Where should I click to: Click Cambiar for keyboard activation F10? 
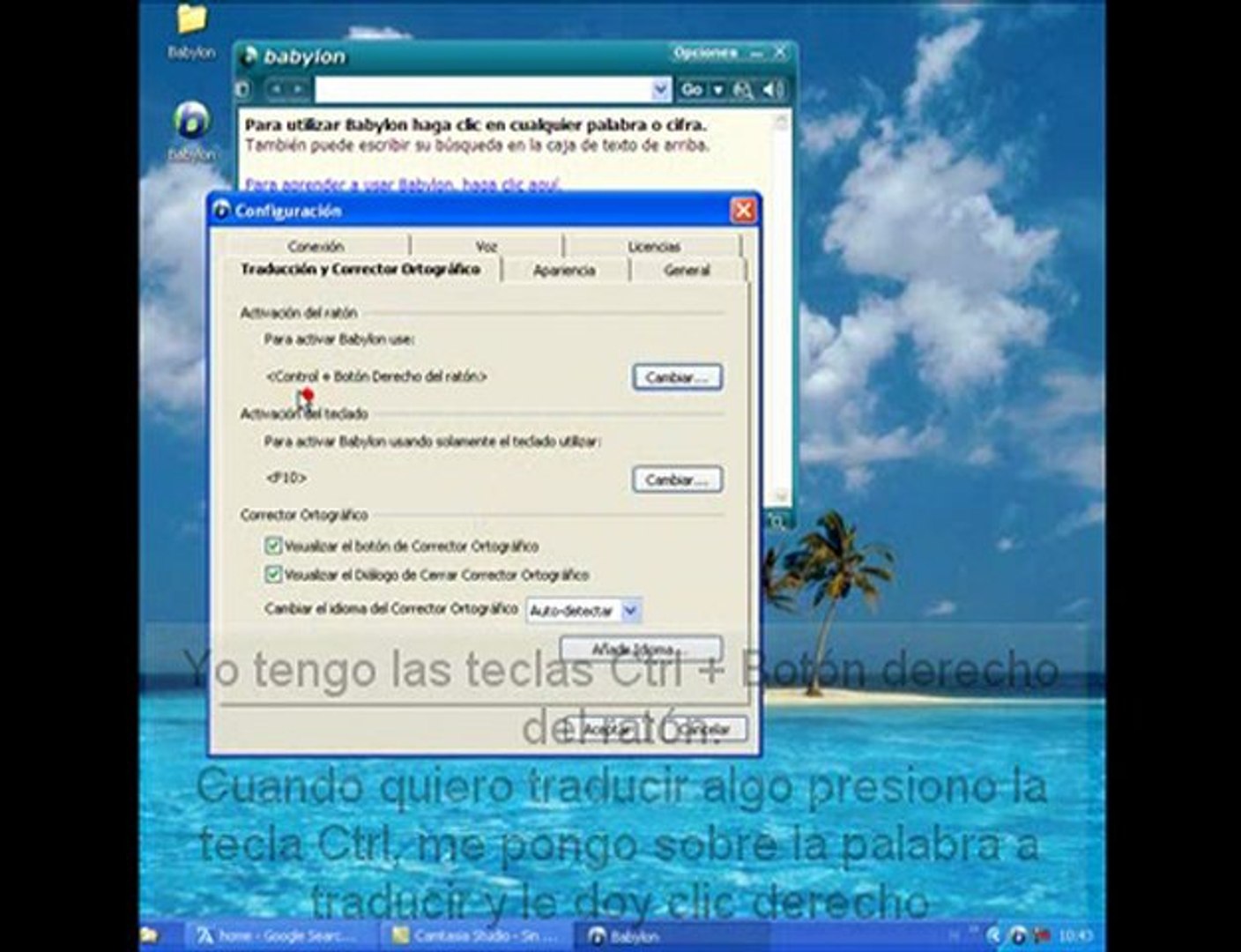677,480
